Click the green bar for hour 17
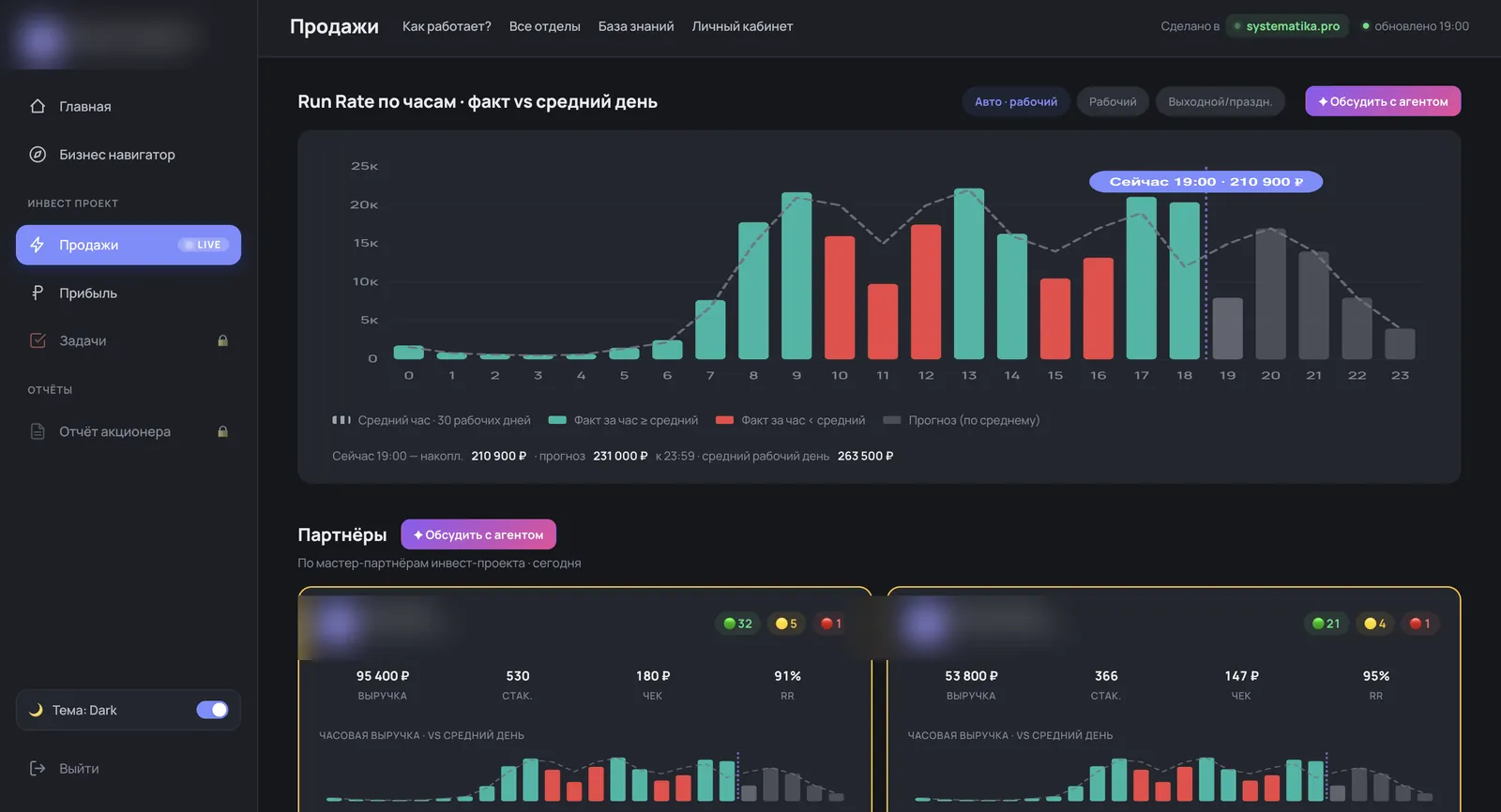 1141,278
